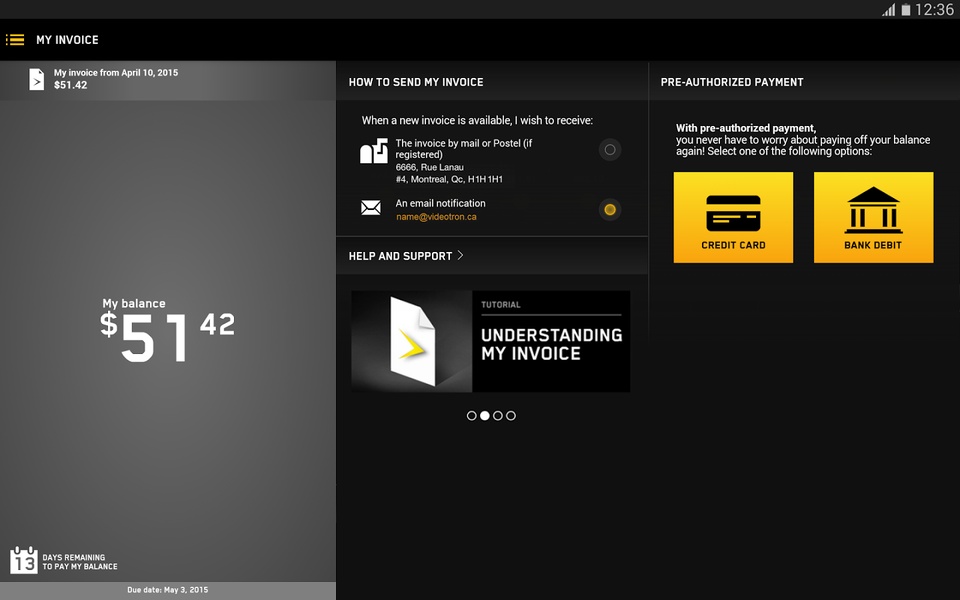Choose Credit Card pre-authorized payment
Screen dimensions: 960x600
733,217
